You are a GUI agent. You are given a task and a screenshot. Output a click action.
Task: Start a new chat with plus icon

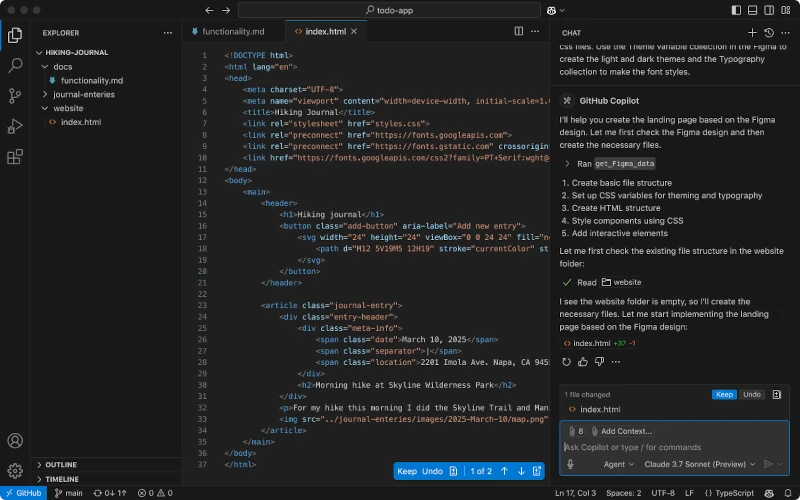tap(752, 33)
